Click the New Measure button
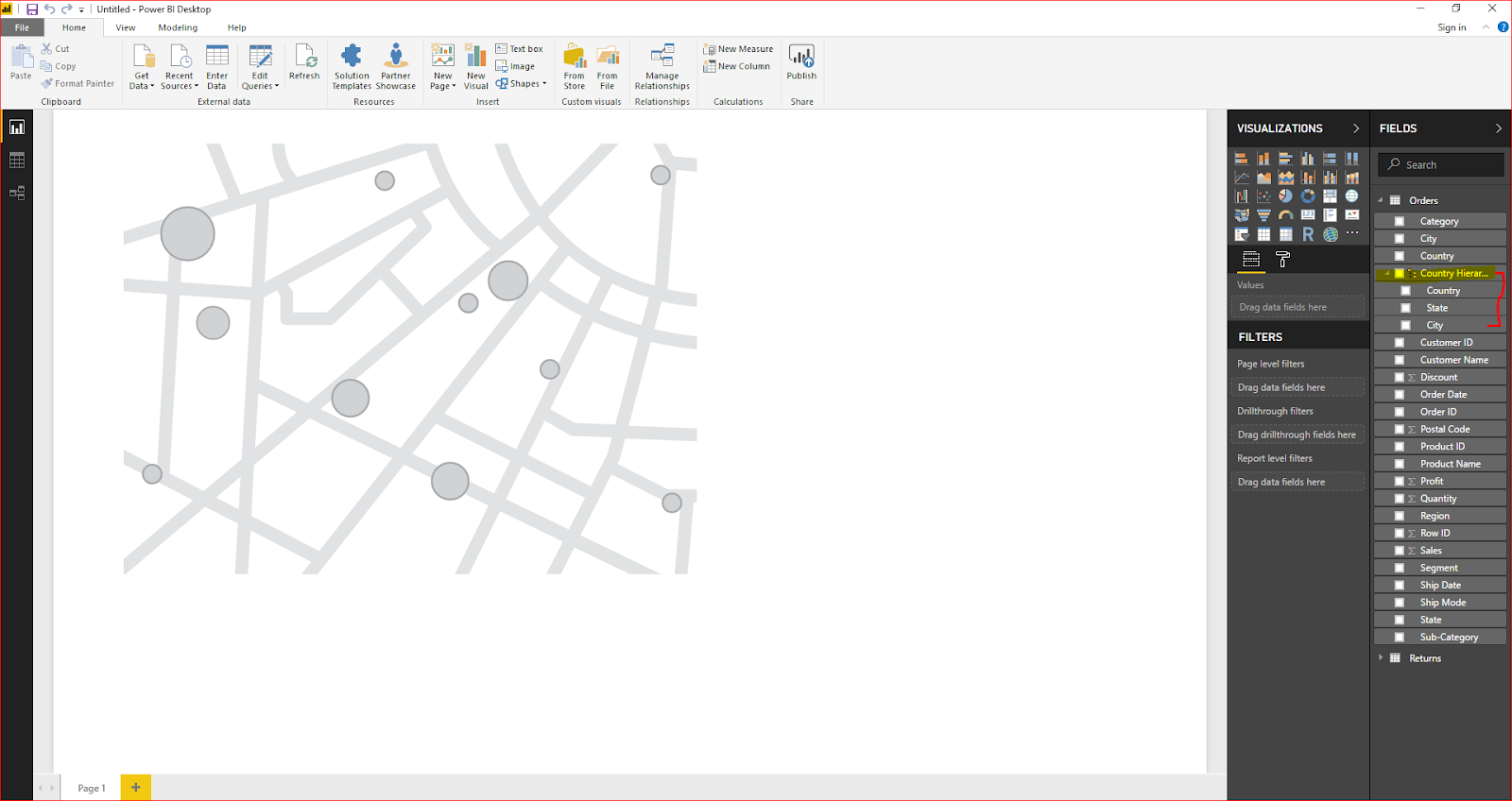The image size is (1512, 801). (x=738, y=49)
